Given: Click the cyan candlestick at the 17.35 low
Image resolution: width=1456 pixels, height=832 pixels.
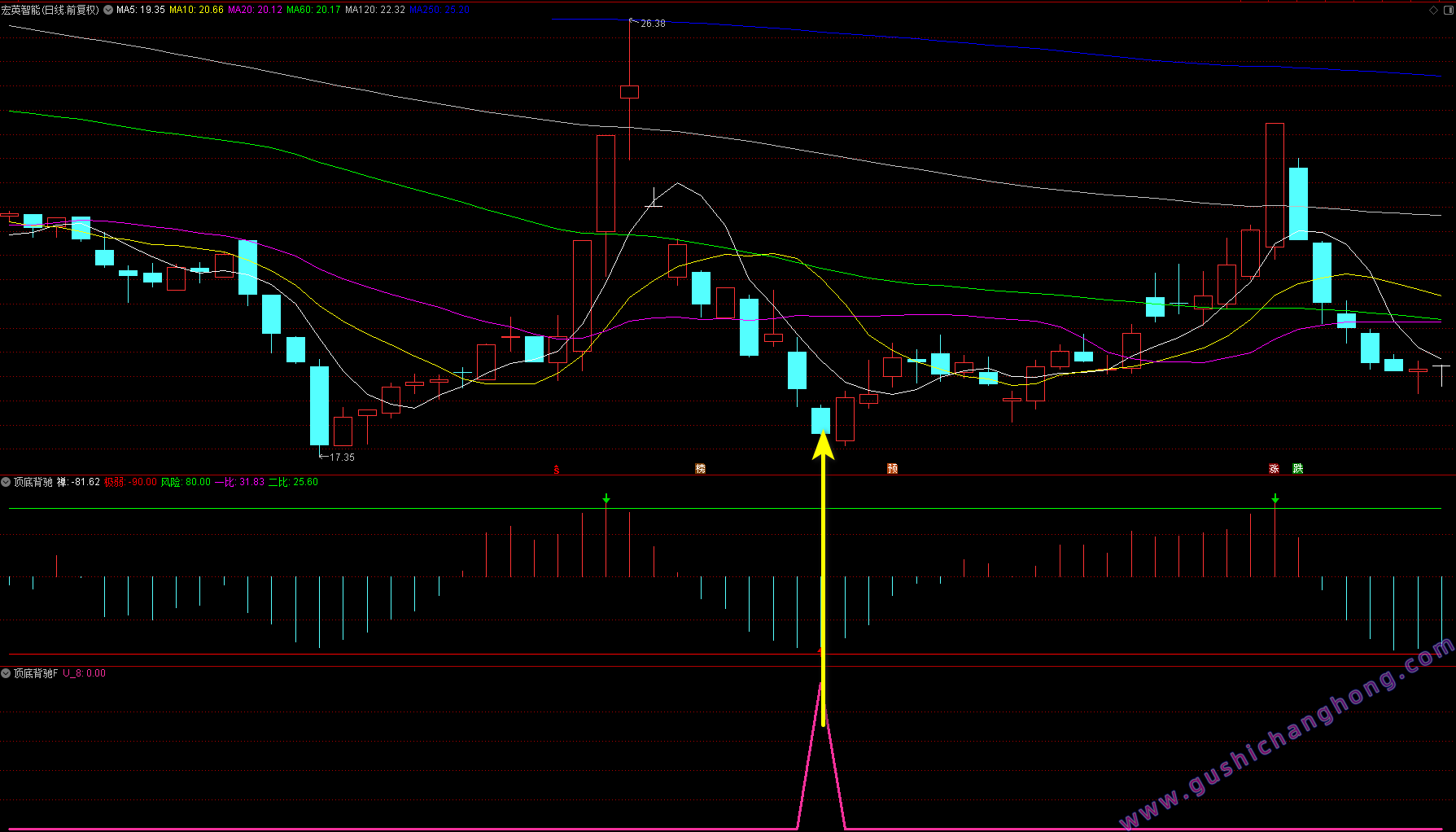Looking at the screenshot, I should pyautogui.click(x=319, y=405).
